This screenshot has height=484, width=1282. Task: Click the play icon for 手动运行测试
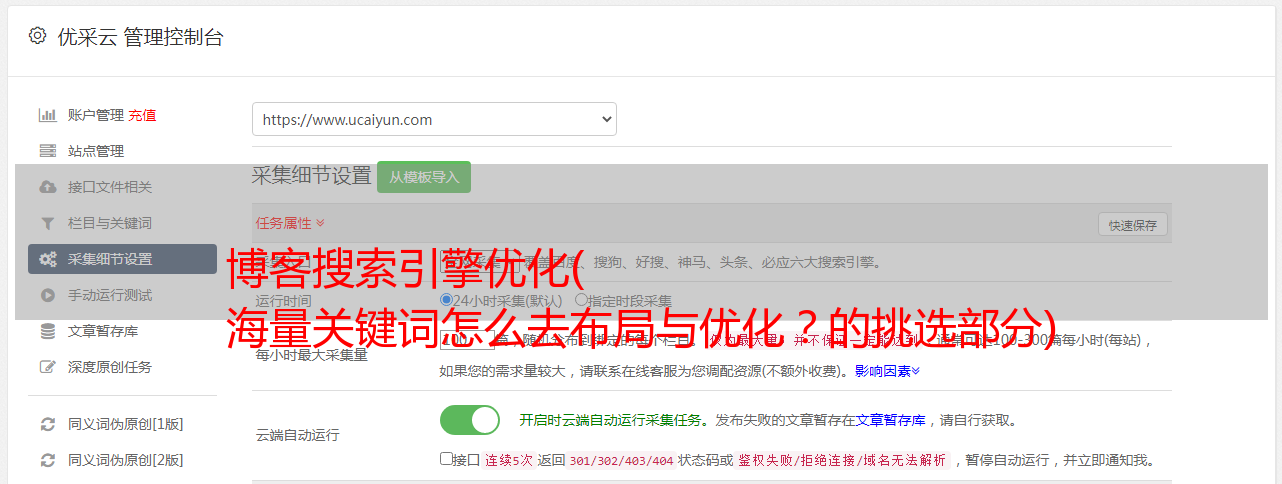[47, 295]
